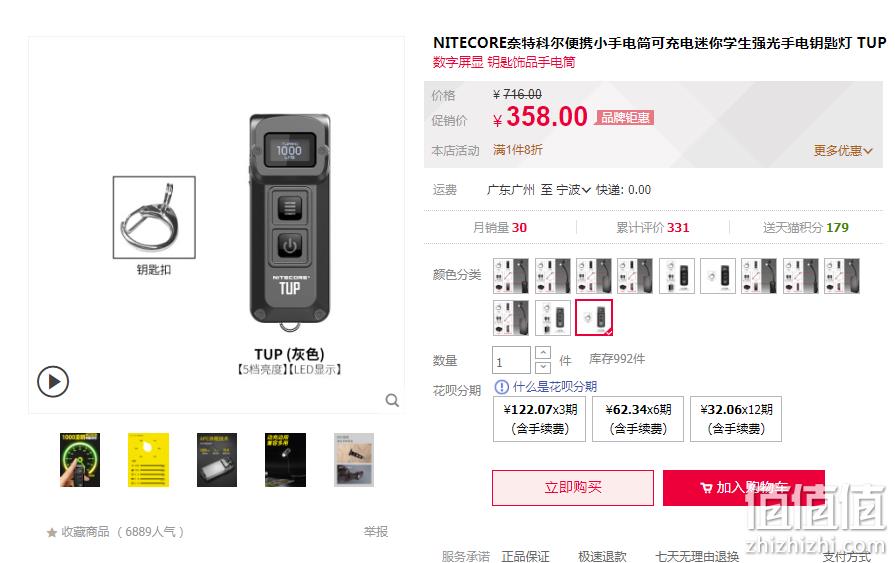Increase quantity with the up arrow
The height and width of the screenshot is (563, 895).
tap(543, 352)
